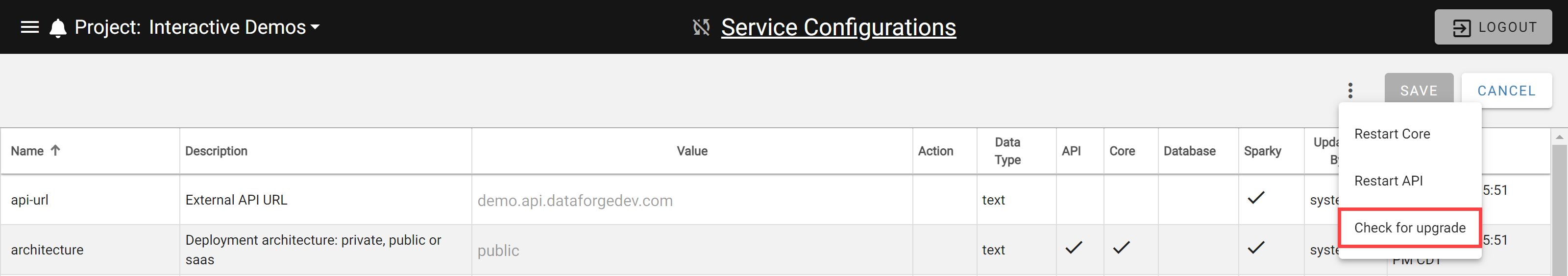Click the Name column sort arrow
Viewport: 1568px width, 276px height.
point(55,150)
